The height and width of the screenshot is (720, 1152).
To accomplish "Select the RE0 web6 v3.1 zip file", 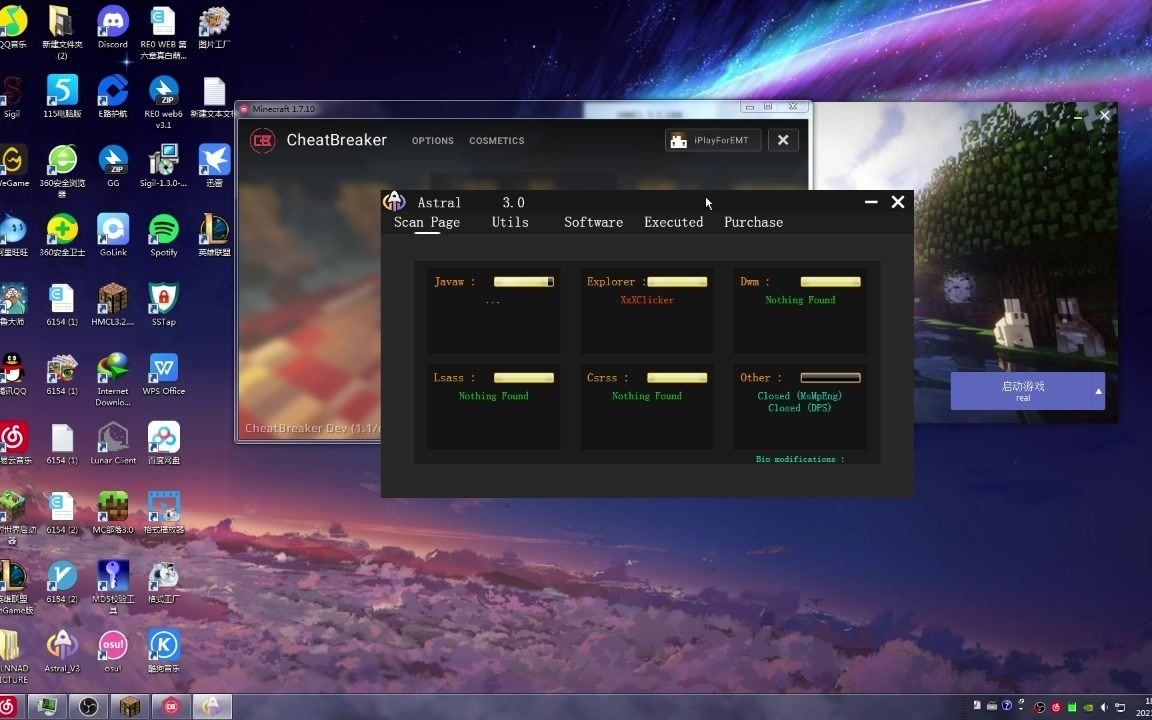I will (164, 102).
